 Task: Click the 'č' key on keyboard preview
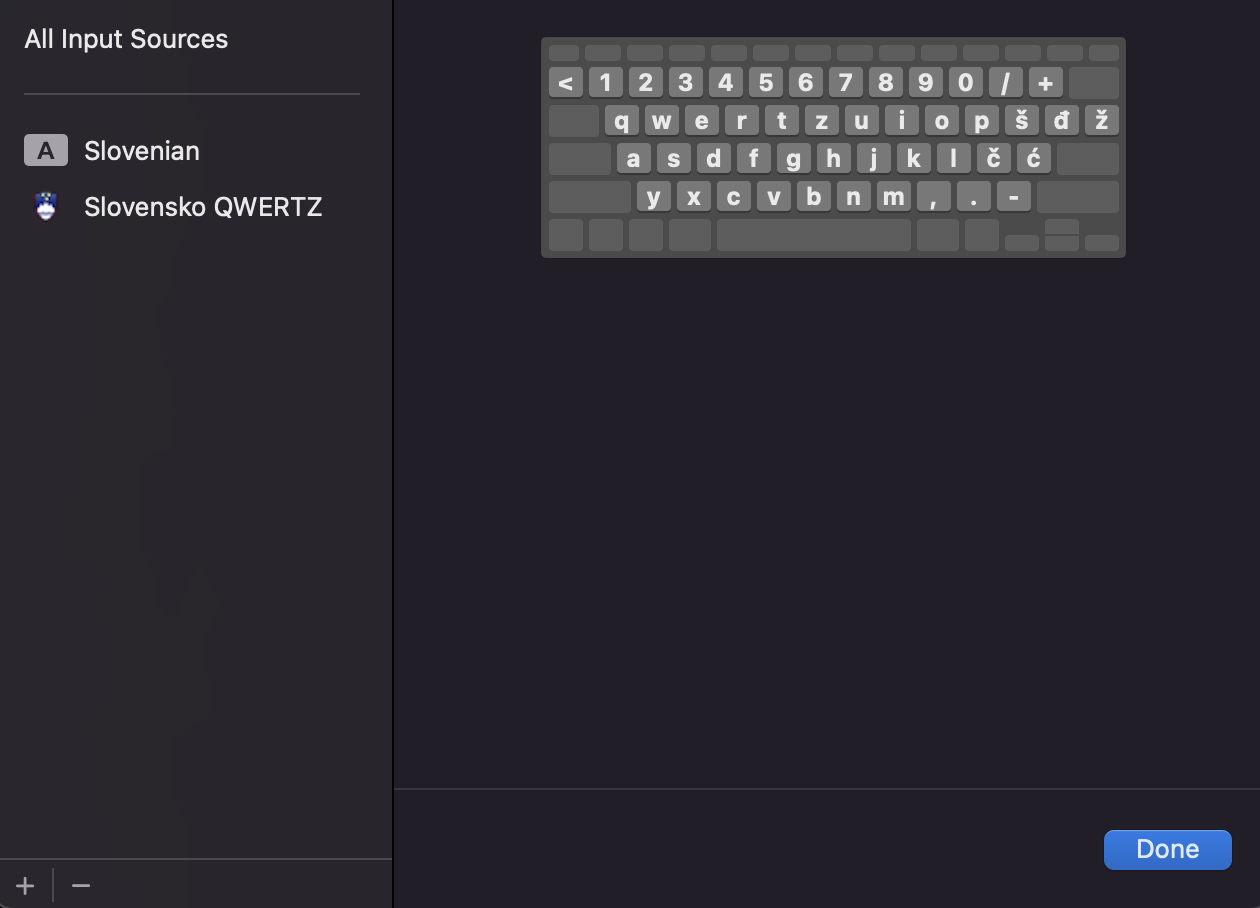click(x=993, y=158)
